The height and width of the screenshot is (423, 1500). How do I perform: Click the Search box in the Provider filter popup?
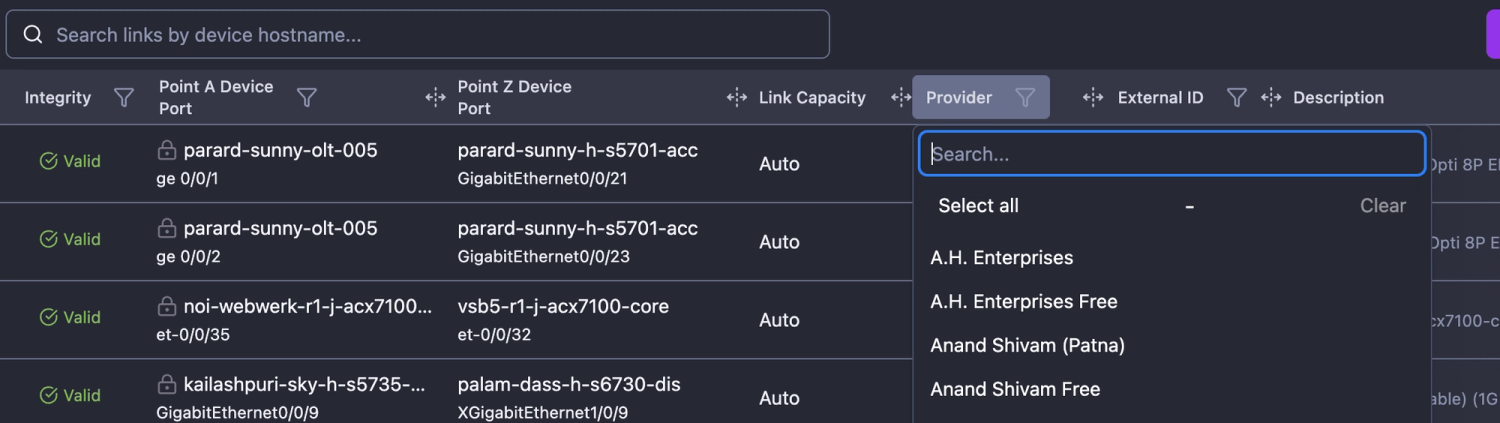coord(1172,154)
